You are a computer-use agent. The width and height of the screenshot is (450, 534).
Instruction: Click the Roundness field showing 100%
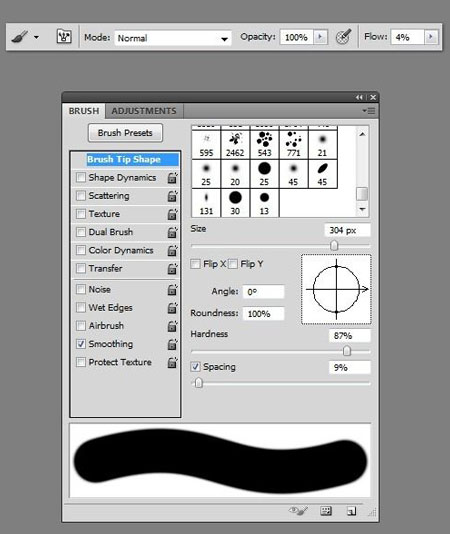click(x=263, y=314)
